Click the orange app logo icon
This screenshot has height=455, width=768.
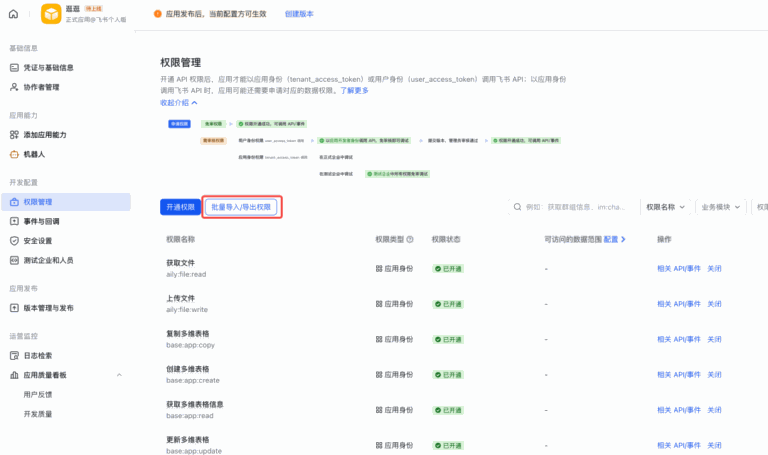tap(51, 14)
